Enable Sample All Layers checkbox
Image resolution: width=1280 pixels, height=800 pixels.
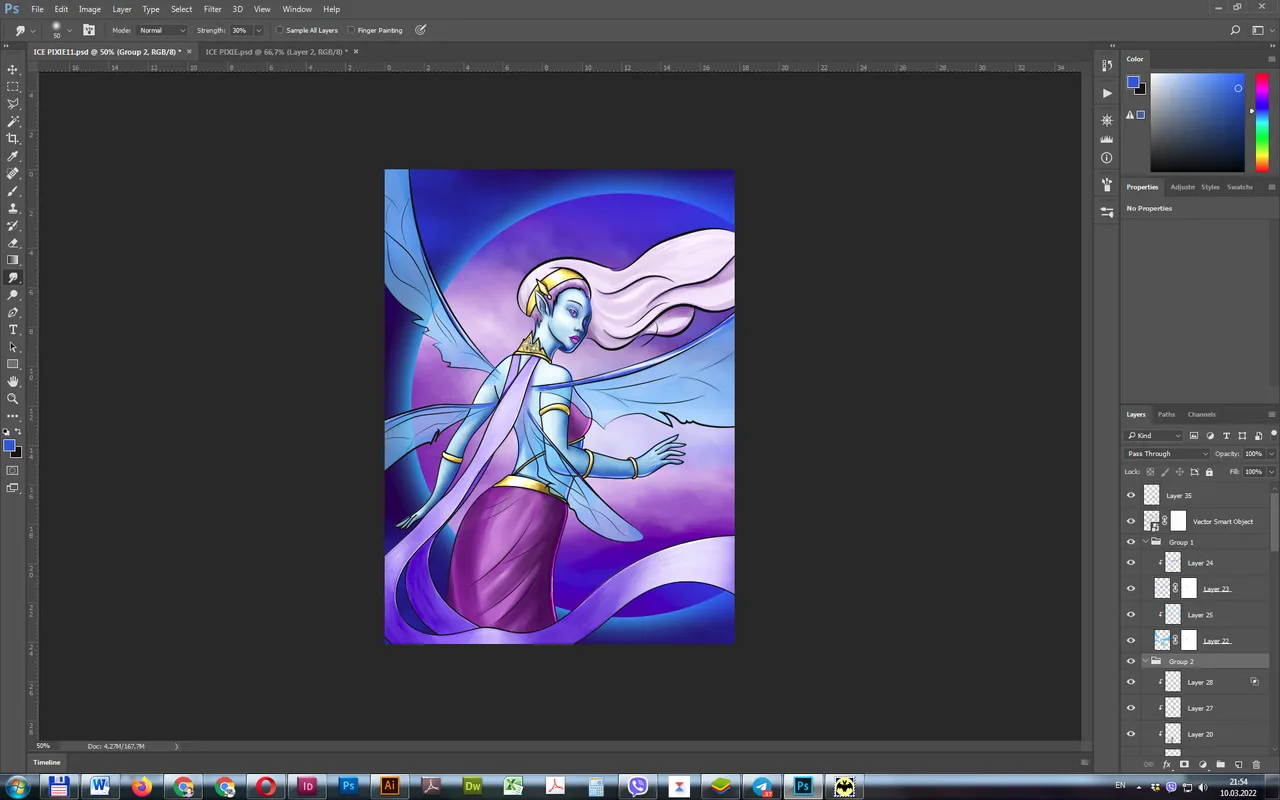279,30
